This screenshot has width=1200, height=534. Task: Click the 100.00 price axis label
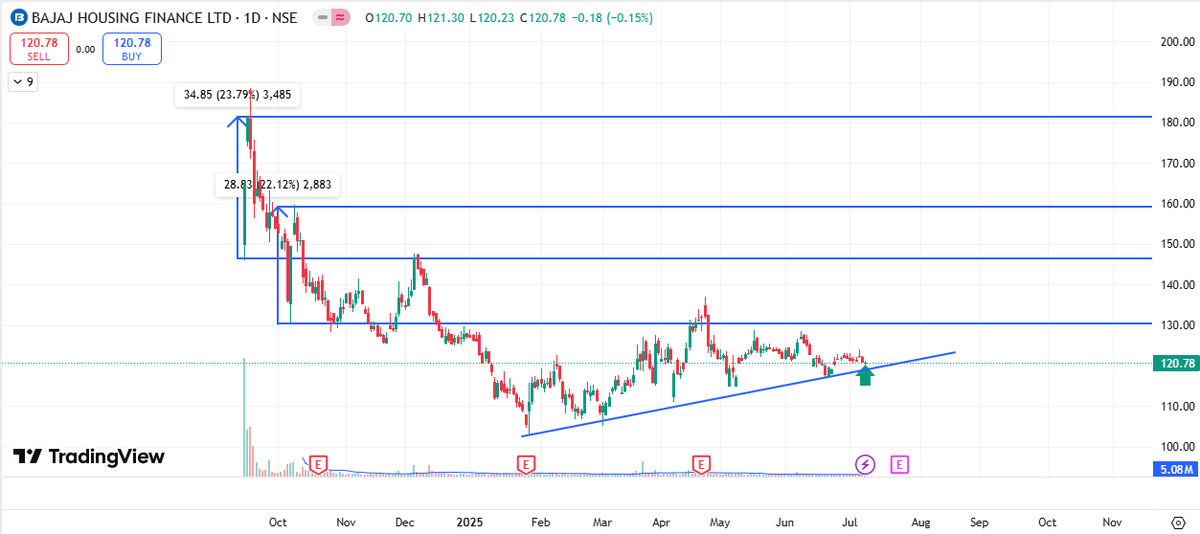click(x=1177, y=446)
